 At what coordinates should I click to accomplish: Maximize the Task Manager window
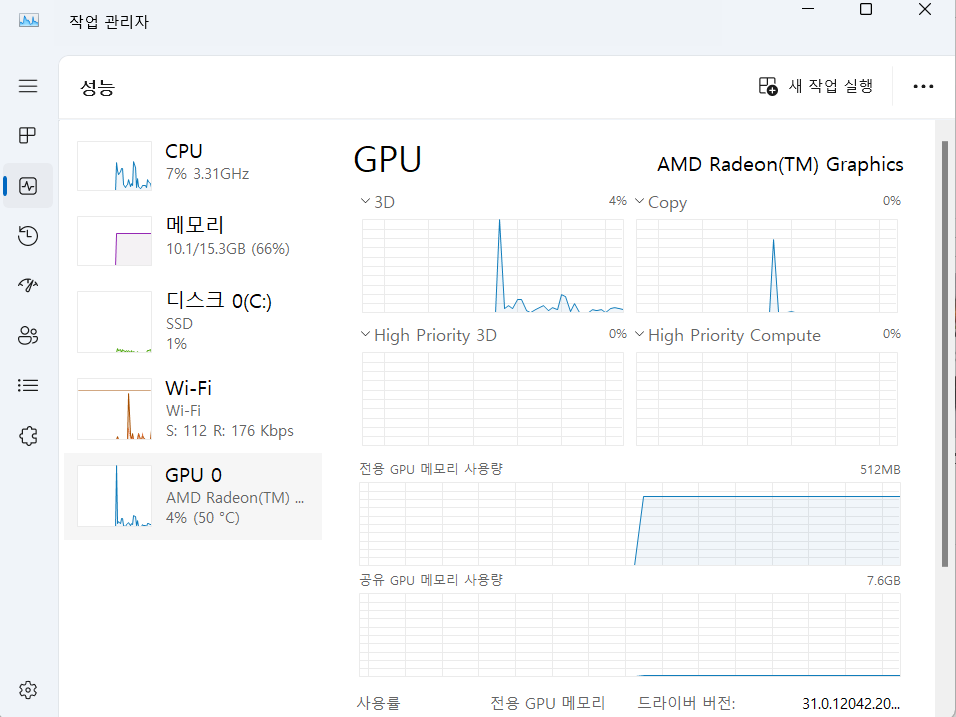pyautogui.click(x=866, y=9)
